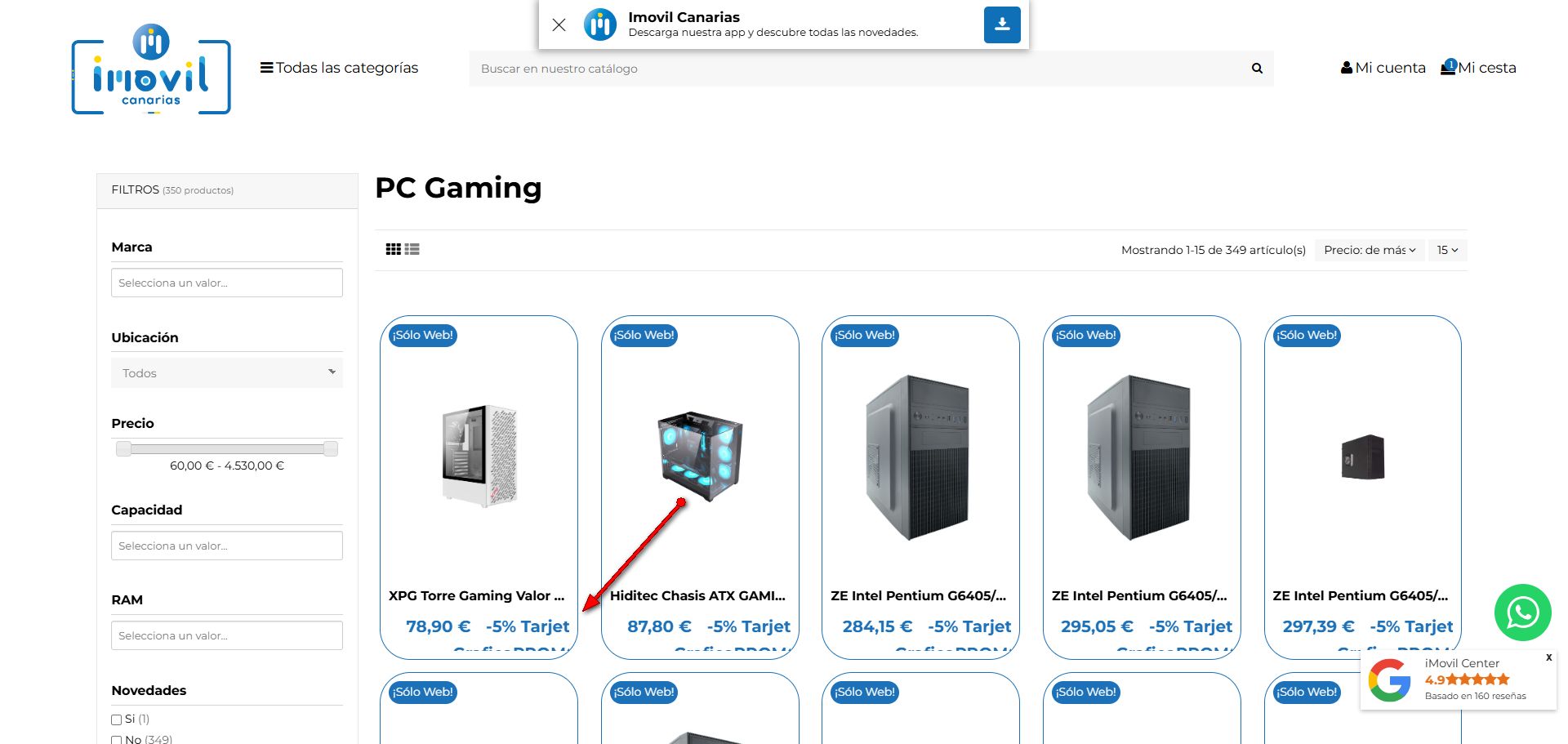Open the Precio sort order dropdown

tap(1370, 250)
